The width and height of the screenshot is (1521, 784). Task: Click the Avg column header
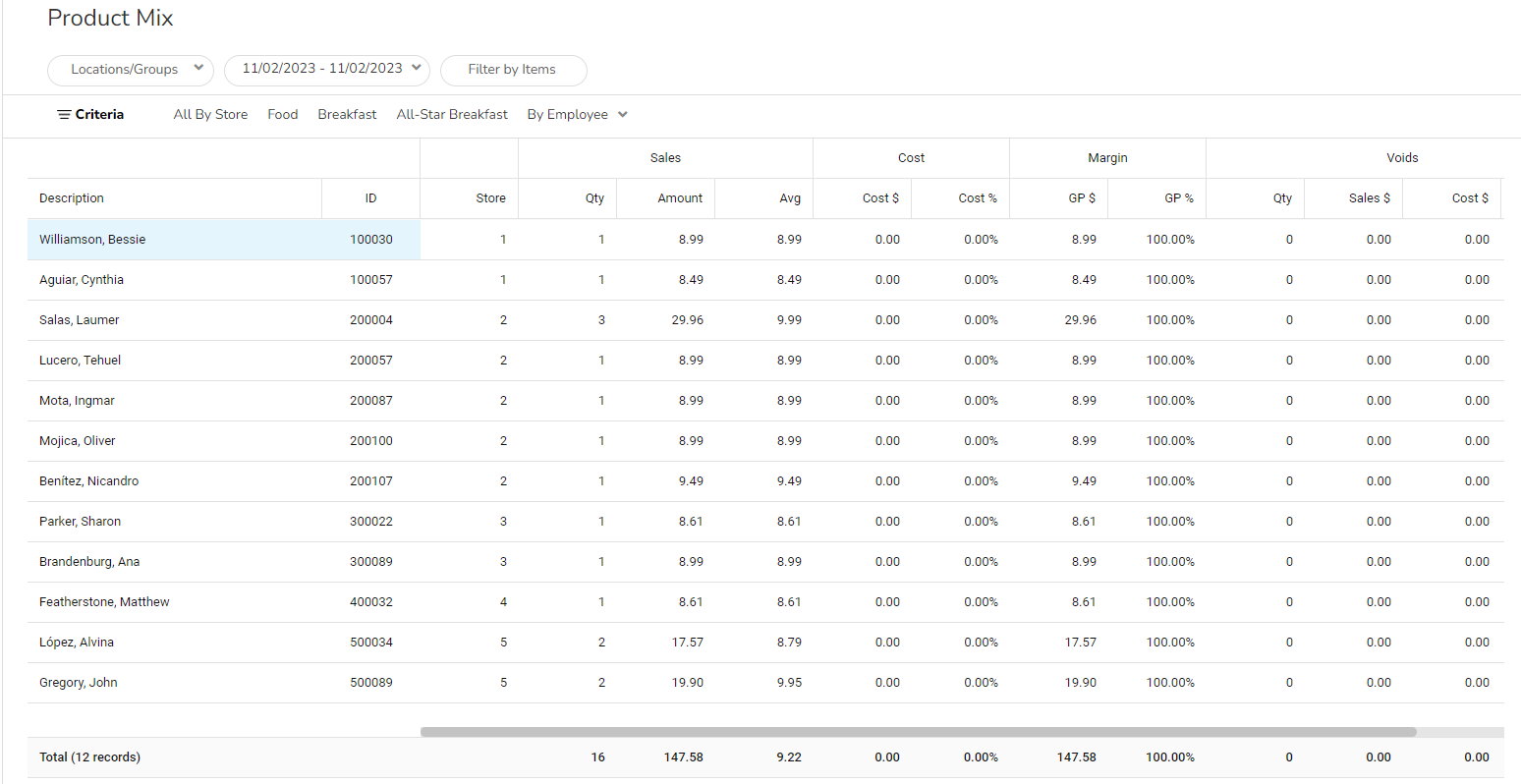pyautogui.click(x=790, y=198)
